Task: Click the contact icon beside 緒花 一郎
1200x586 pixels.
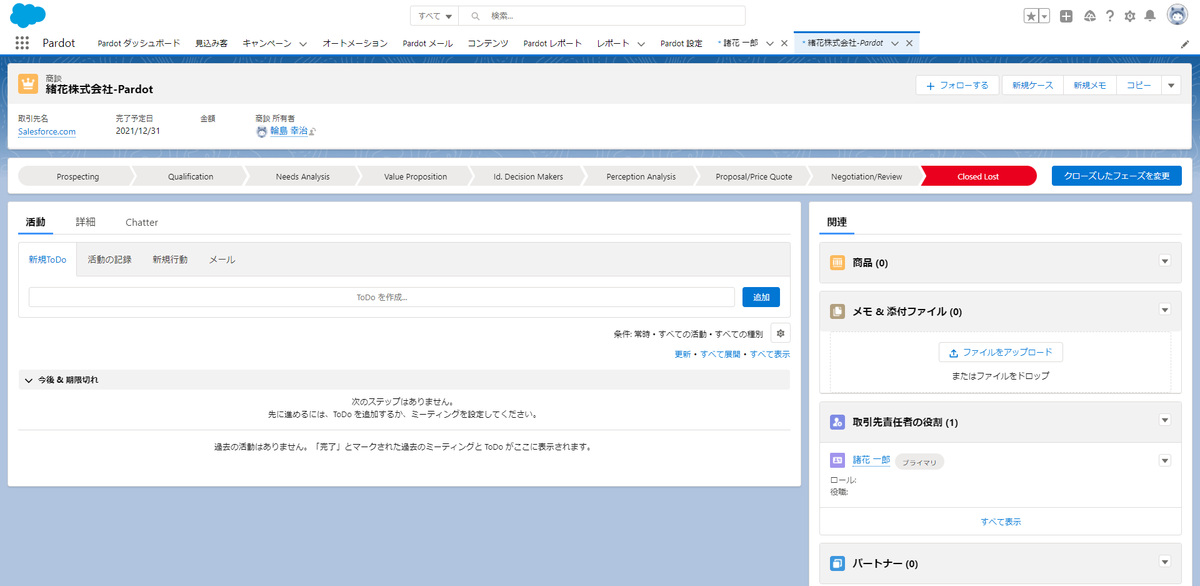Action: [x=838, y=460]
